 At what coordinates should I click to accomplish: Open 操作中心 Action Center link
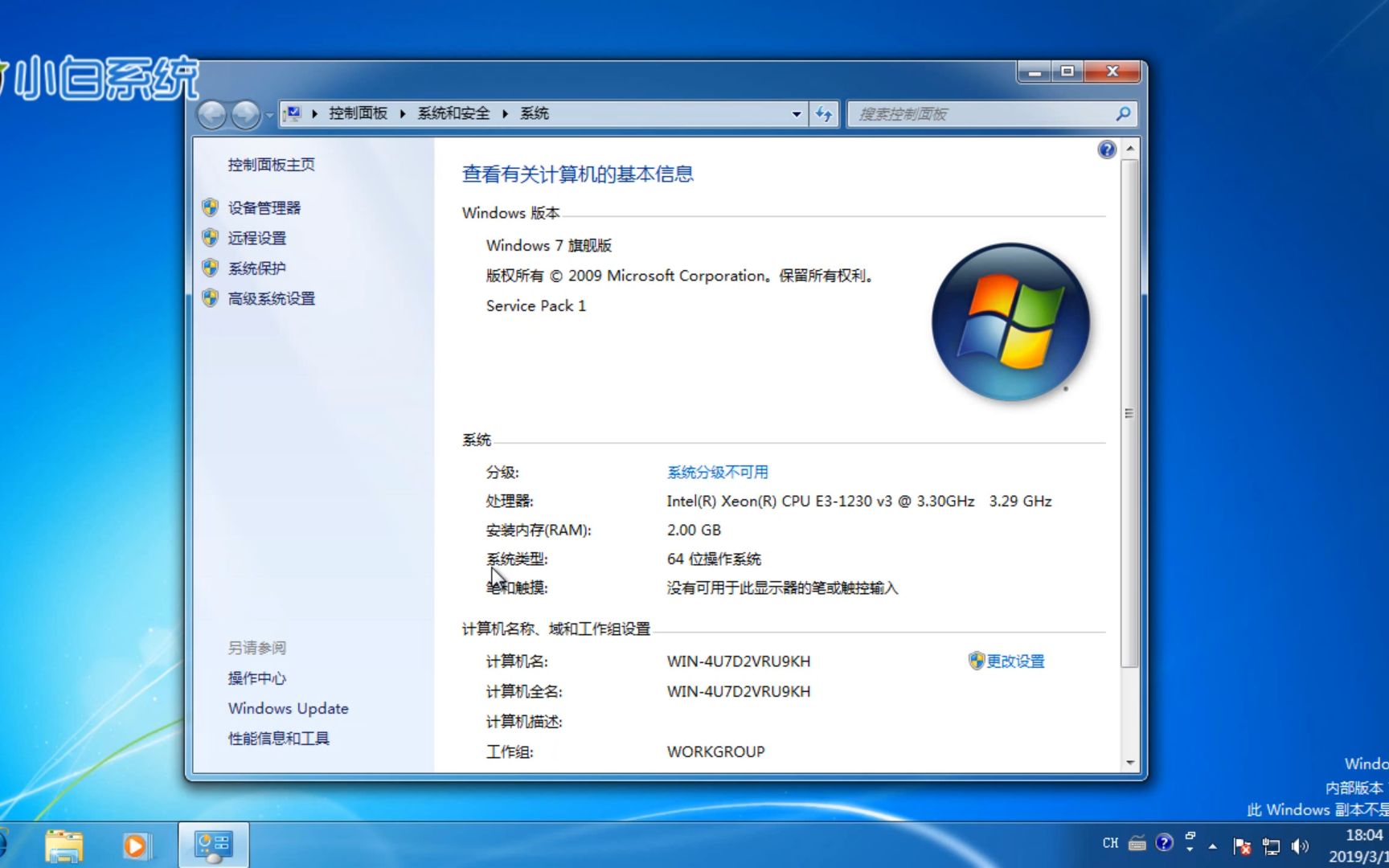257,678
